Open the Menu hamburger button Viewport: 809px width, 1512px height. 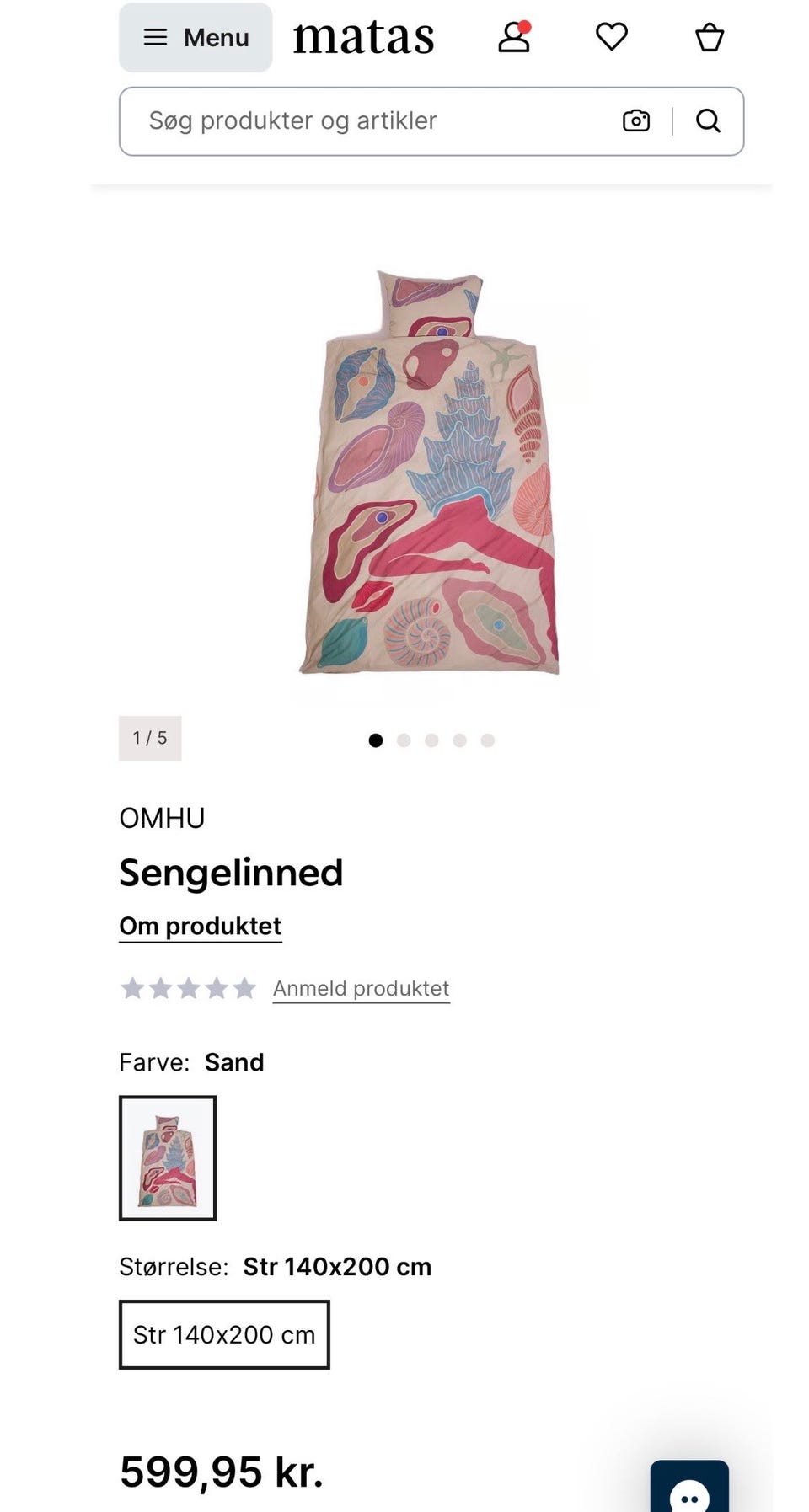click(x=196, y=38)
